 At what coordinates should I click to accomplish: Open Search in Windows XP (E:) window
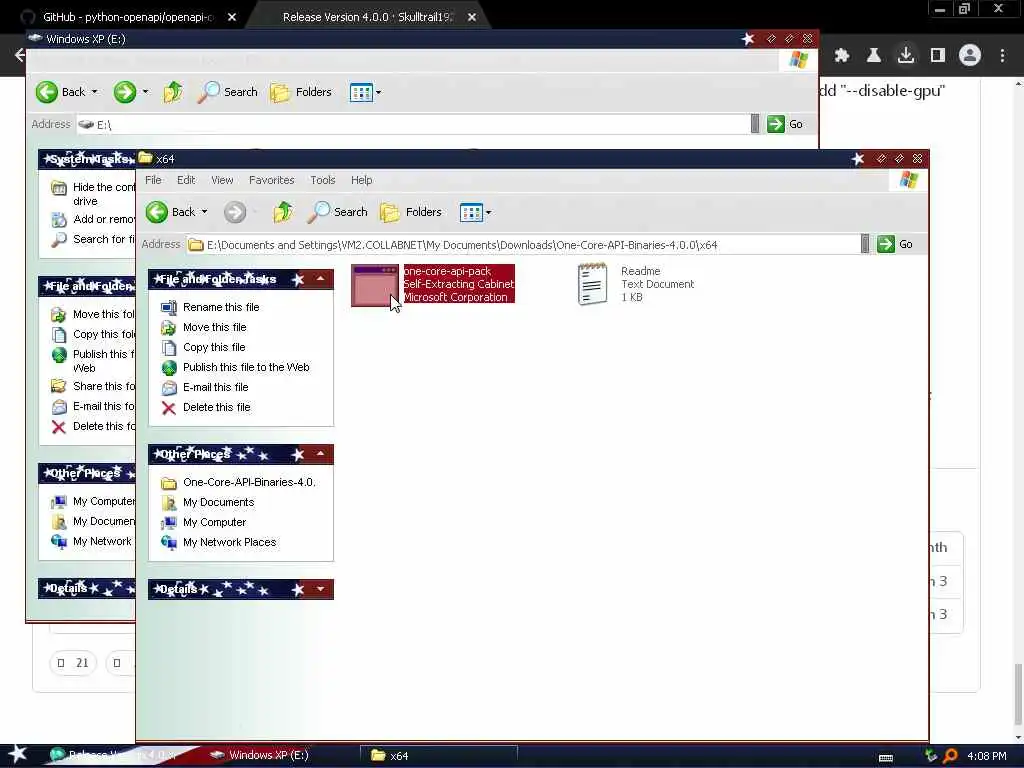227,92
